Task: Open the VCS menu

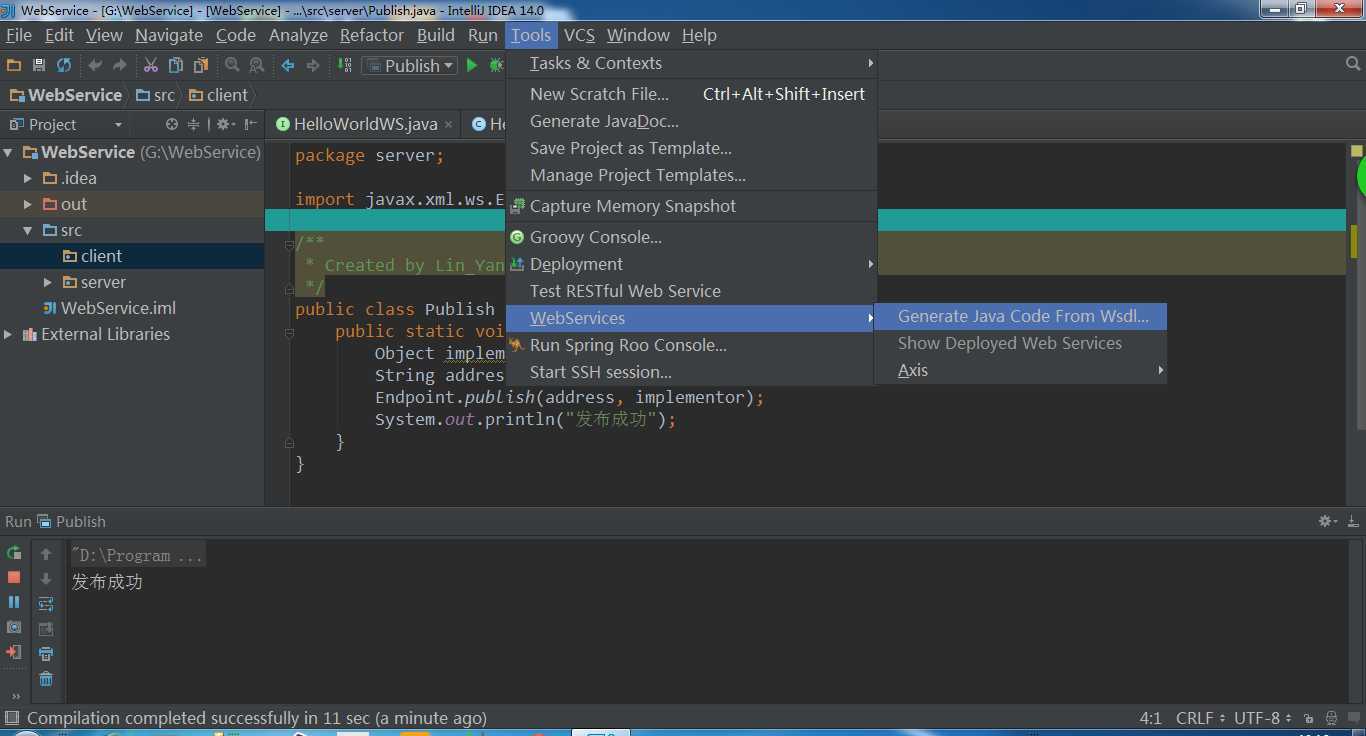Action: coord(579,35)
